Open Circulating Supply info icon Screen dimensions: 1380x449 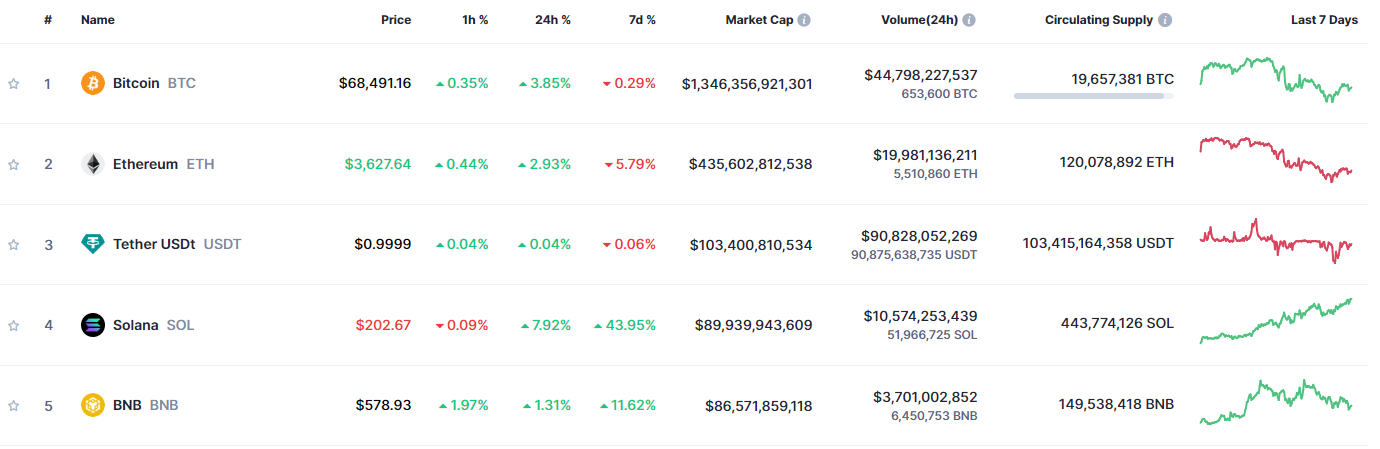pyautogui.click(x=1165, y=20)
